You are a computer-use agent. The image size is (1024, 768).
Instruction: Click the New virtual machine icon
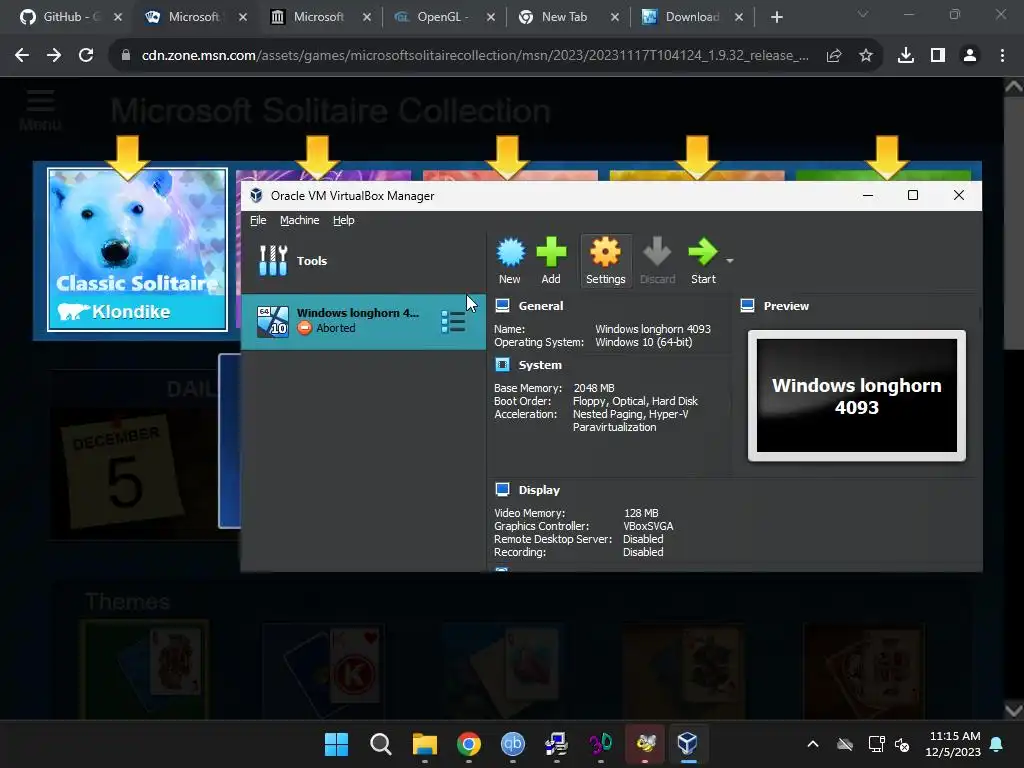[x=510, y=261]
